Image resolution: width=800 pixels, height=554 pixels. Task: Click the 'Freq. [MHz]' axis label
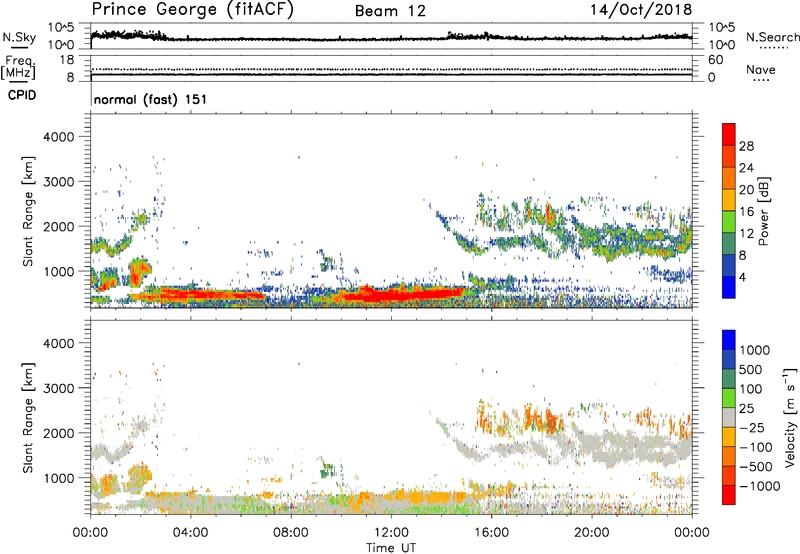tap(18, 68)
